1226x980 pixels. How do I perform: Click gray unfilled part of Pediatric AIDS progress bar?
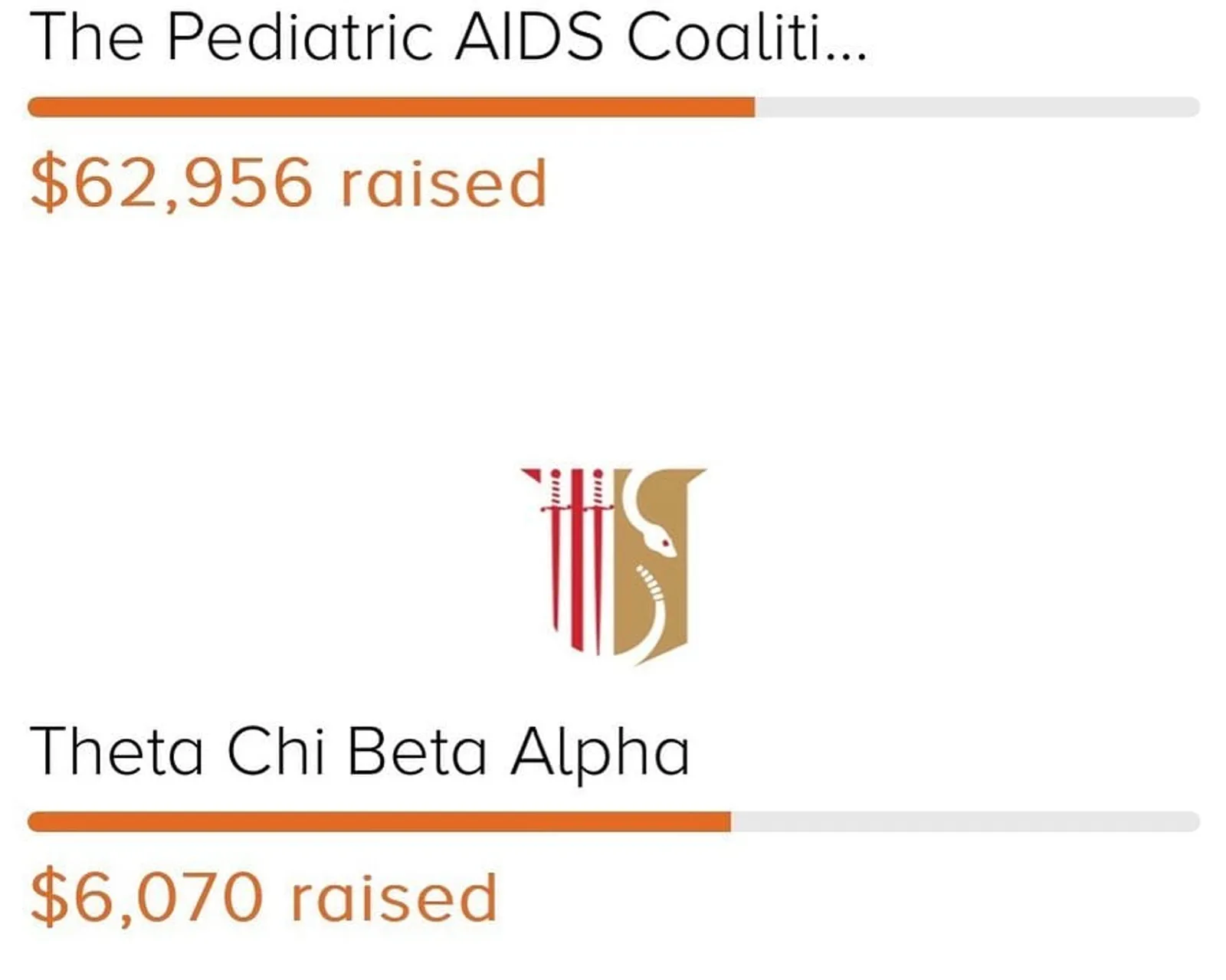pos(977,107)
